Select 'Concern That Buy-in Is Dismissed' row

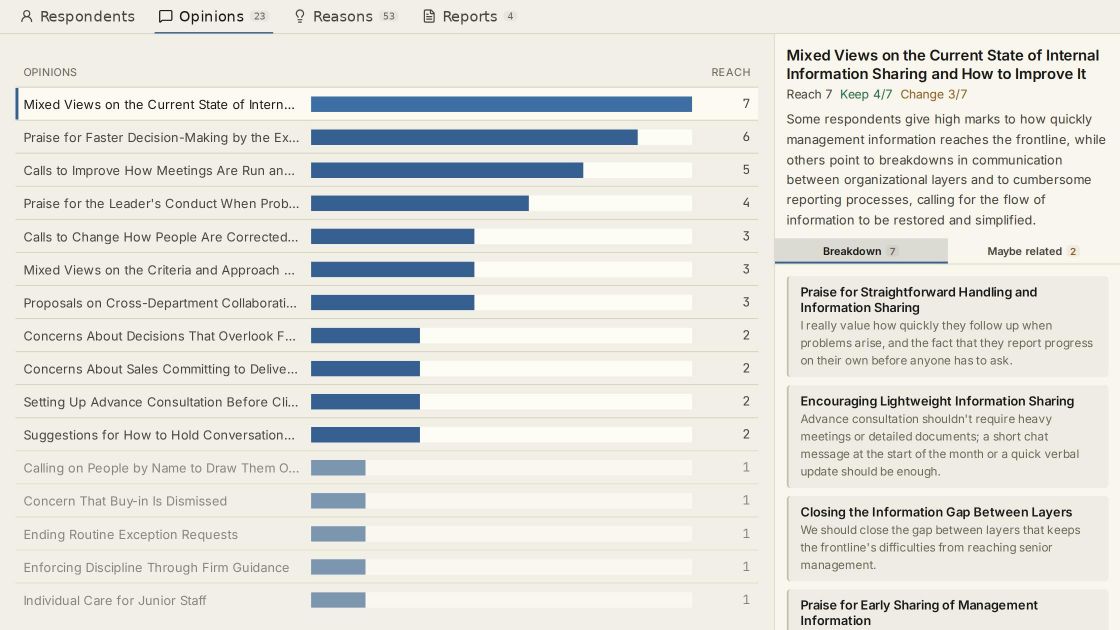coord(386,501)
